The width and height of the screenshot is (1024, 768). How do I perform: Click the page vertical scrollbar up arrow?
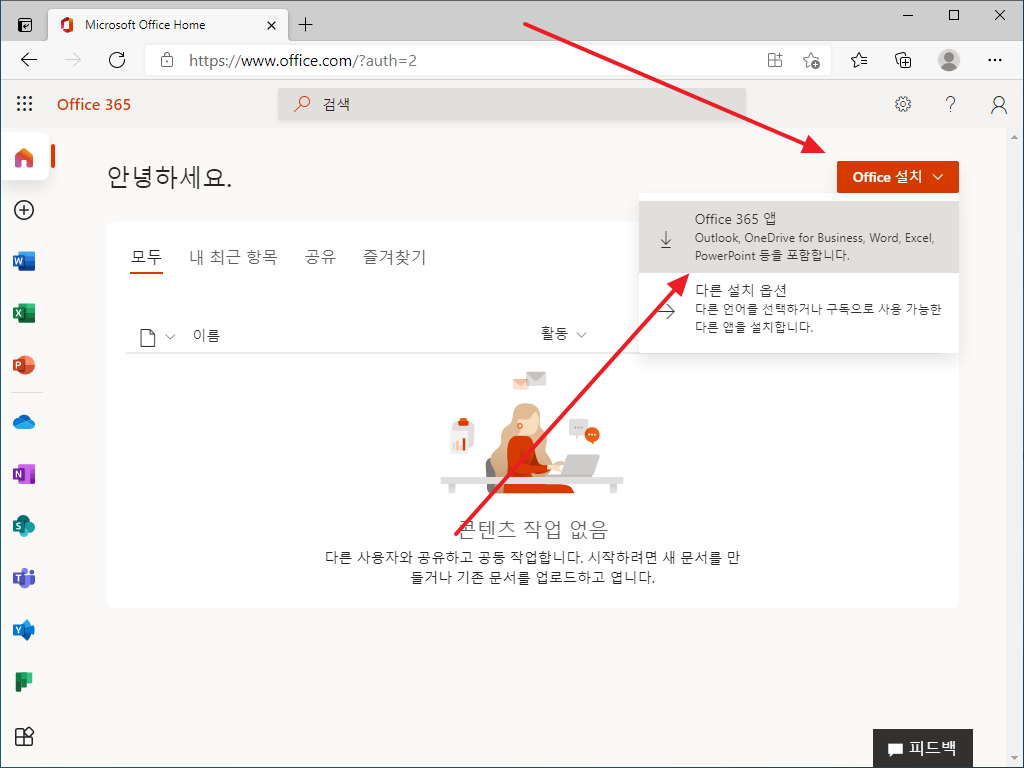(x=1014, y=137)
